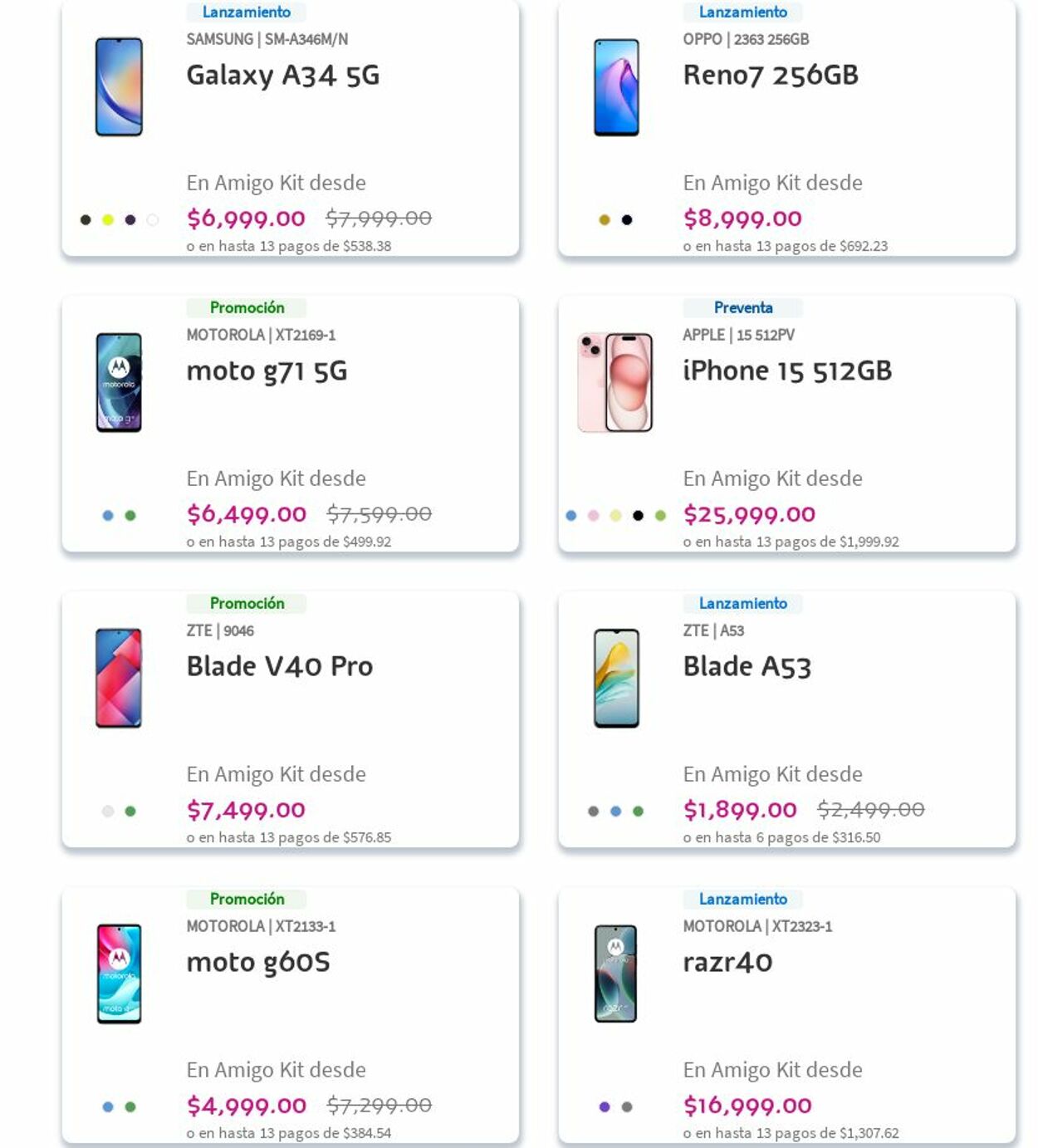Open the iPhone 15 512GB title link
Screen dimensions: 1038x1148
pos(786,370)
